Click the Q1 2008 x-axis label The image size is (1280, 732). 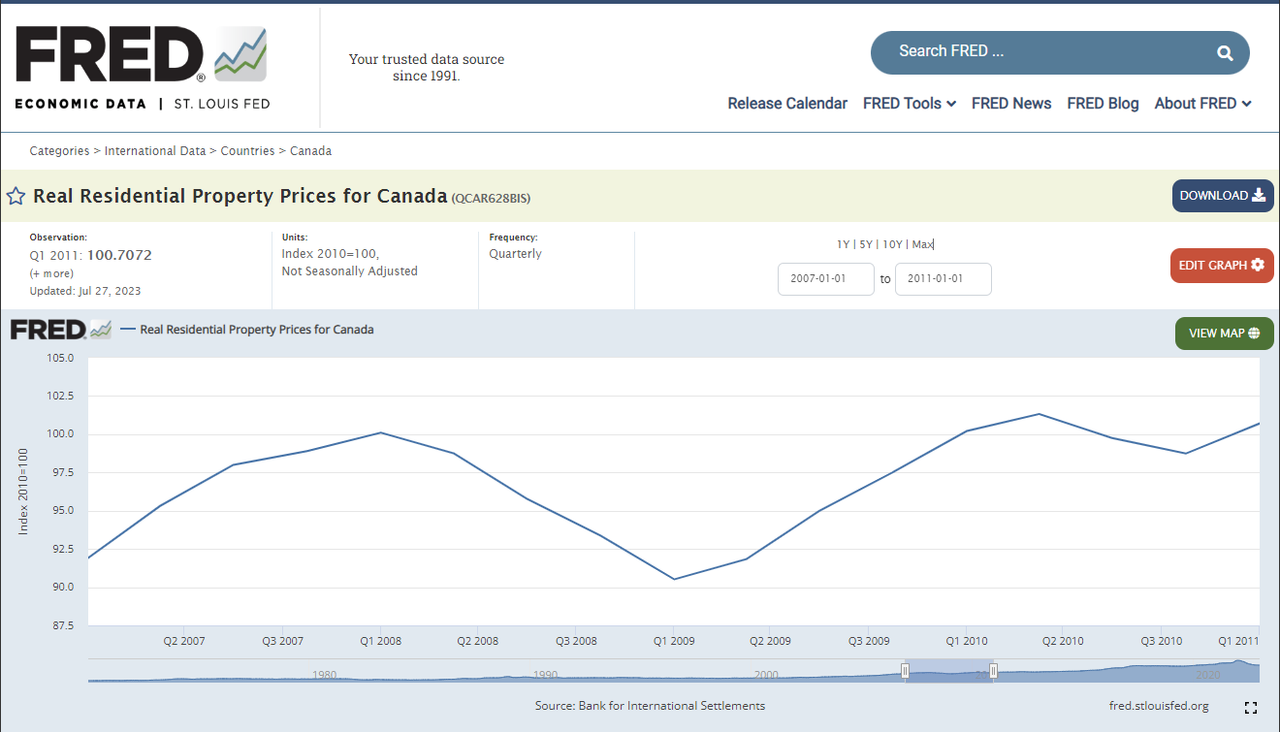click(x=380, y=641)
